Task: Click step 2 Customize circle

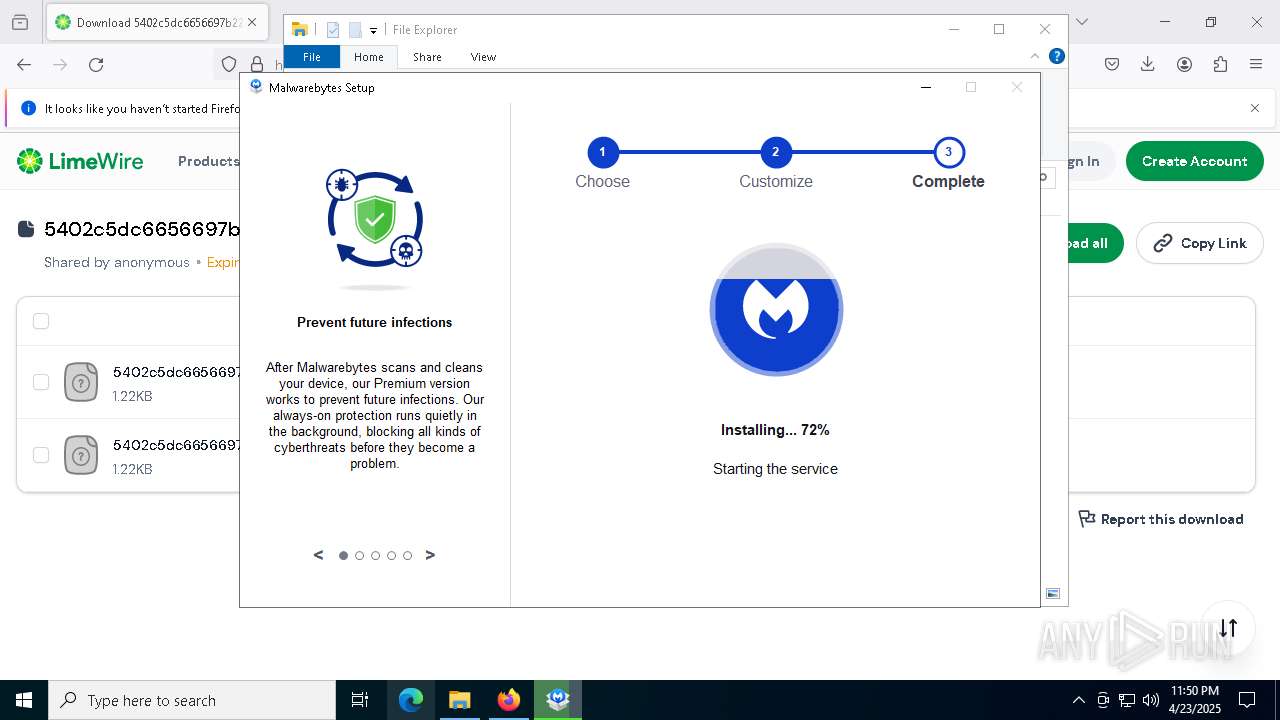Action: [x=775, y=152]
